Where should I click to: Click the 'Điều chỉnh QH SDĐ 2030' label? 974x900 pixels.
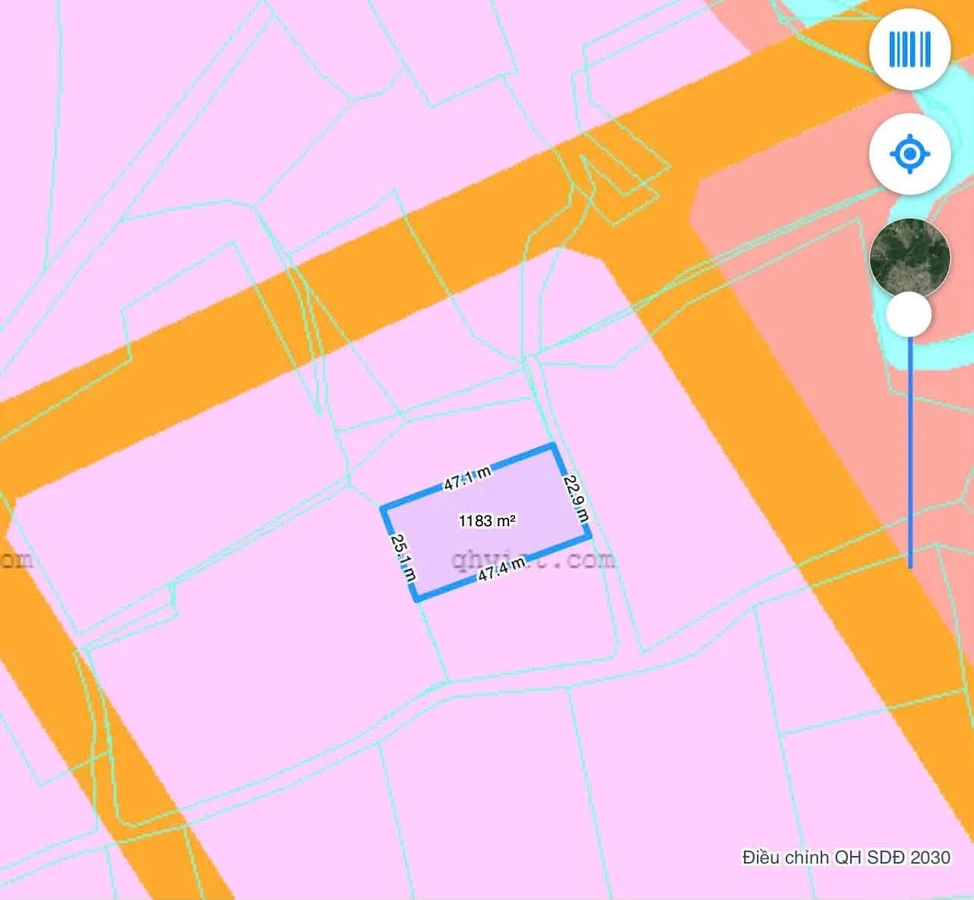pyautogui.click(x=846, y=858)
